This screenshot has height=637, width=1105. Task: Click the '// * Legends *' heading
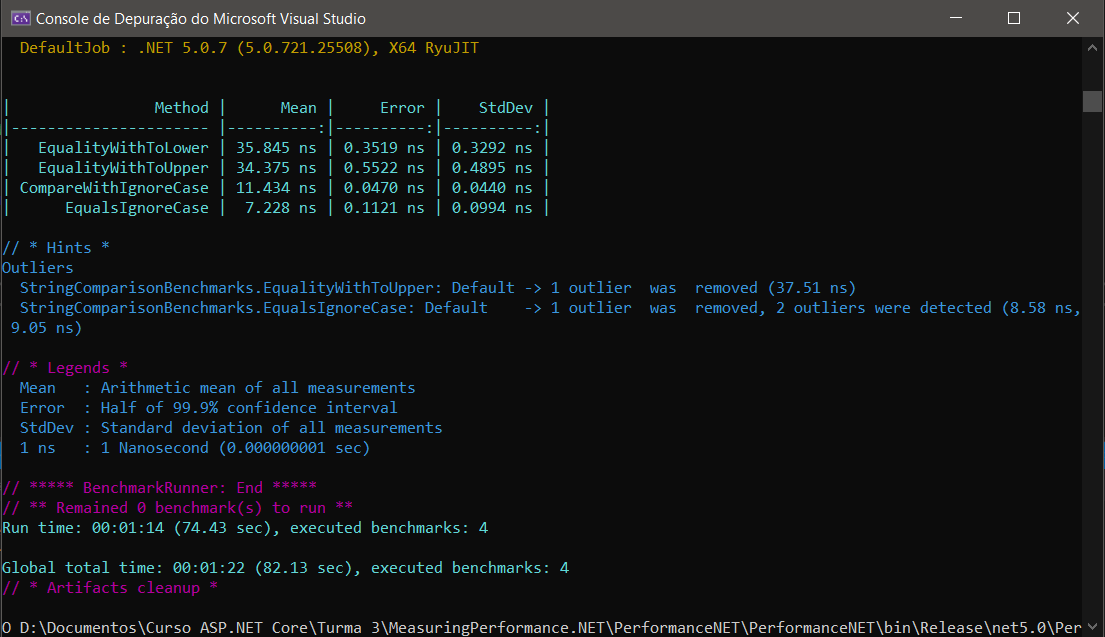65,368
